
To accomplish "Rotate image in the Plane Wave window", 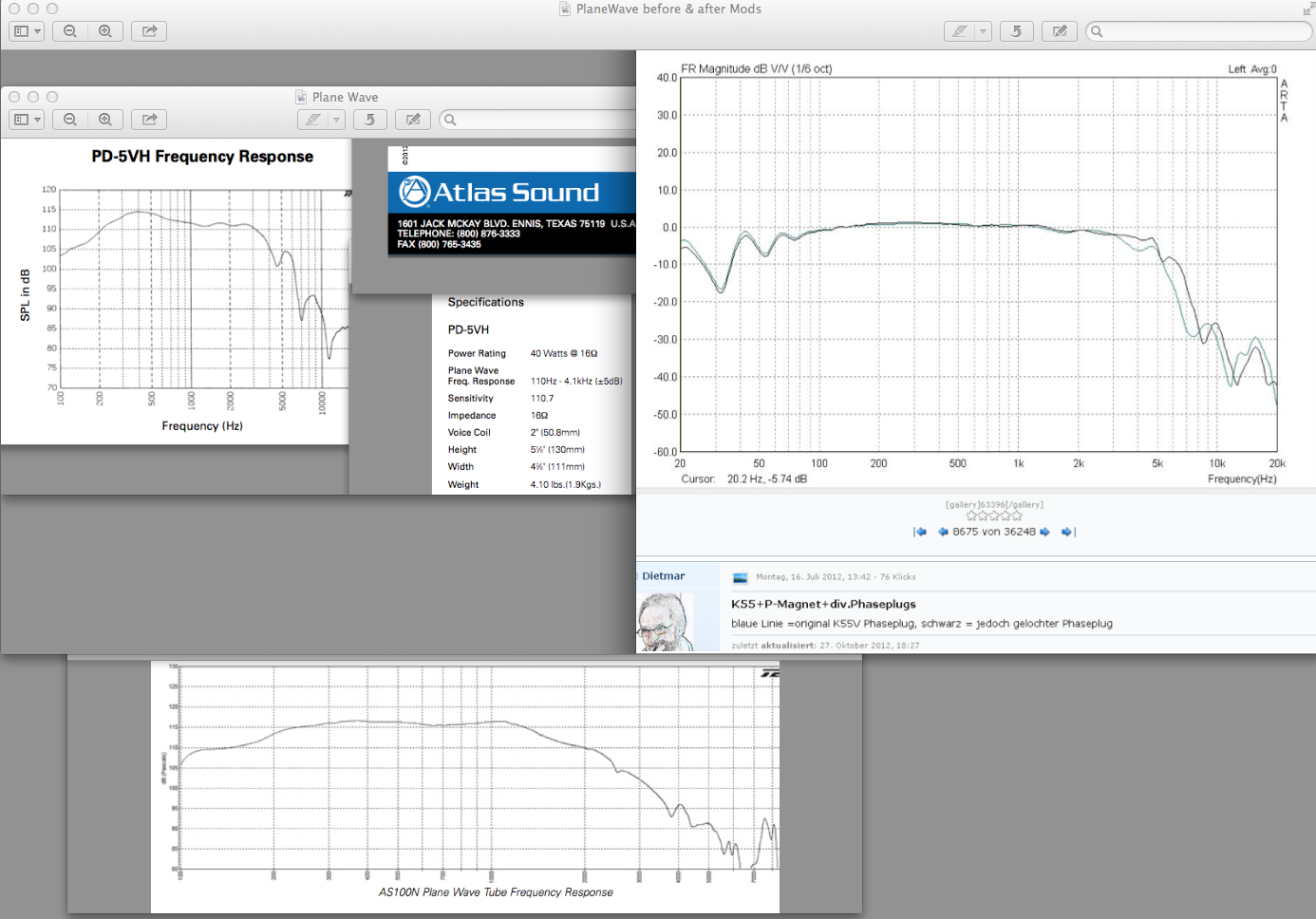I will (369, 120).
